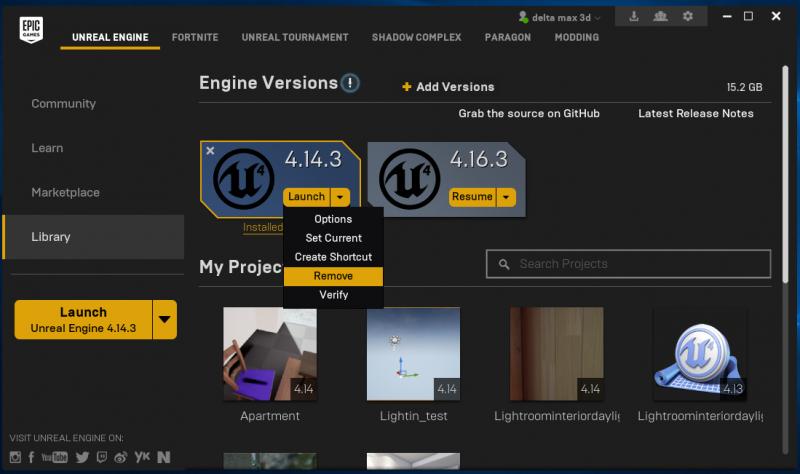The image size is (800, 474).
Task: Open the Instagram social icon
Action: point(15,457)
